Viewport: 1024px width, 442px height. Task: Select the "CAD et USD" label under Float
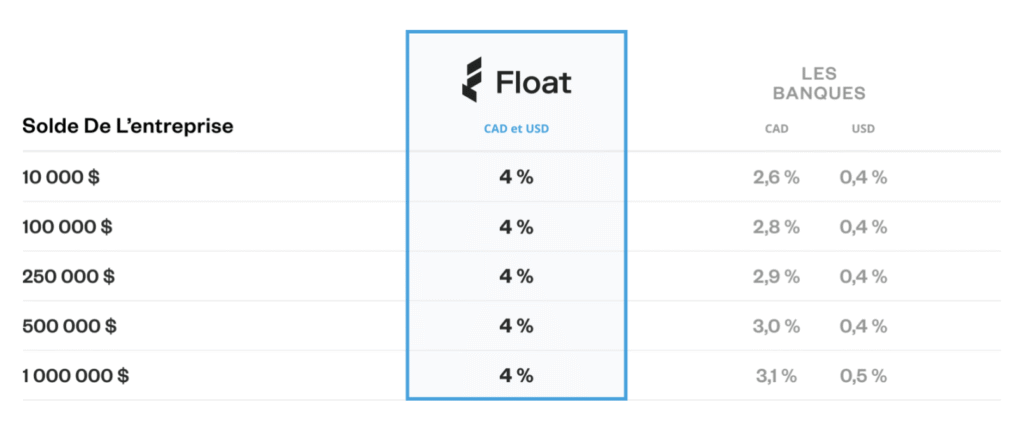[516, 129]
